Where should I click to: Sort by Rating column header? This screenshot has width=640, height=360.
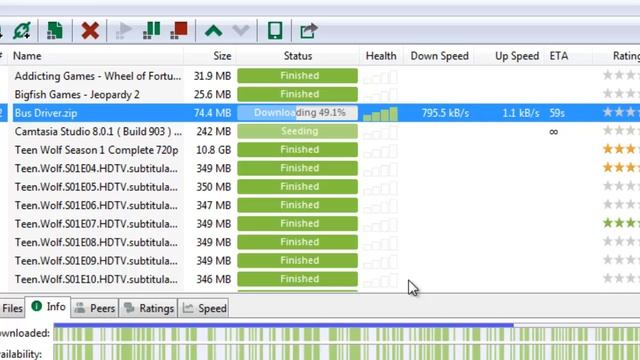626,56
